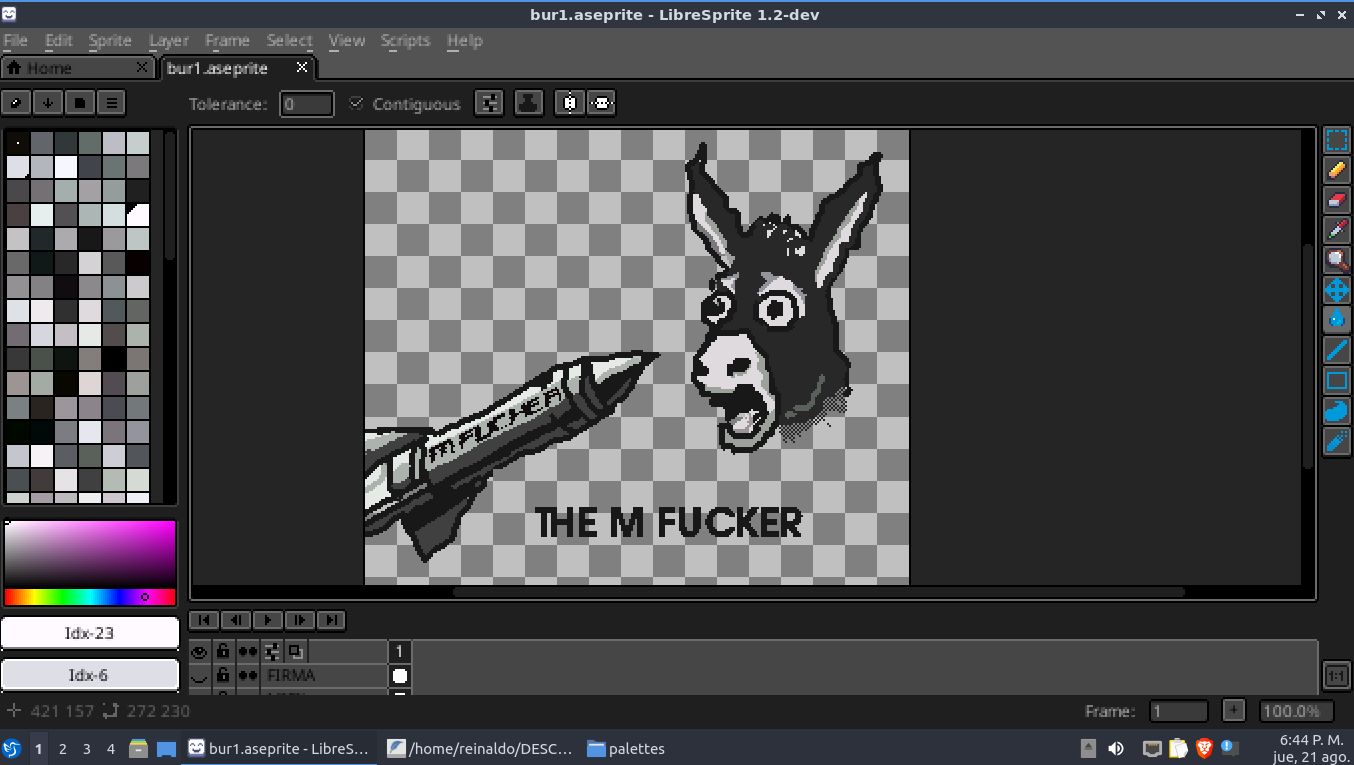Click the rainbow hue slider
This screenshot has width=1354, height=765.
point(90,597)
